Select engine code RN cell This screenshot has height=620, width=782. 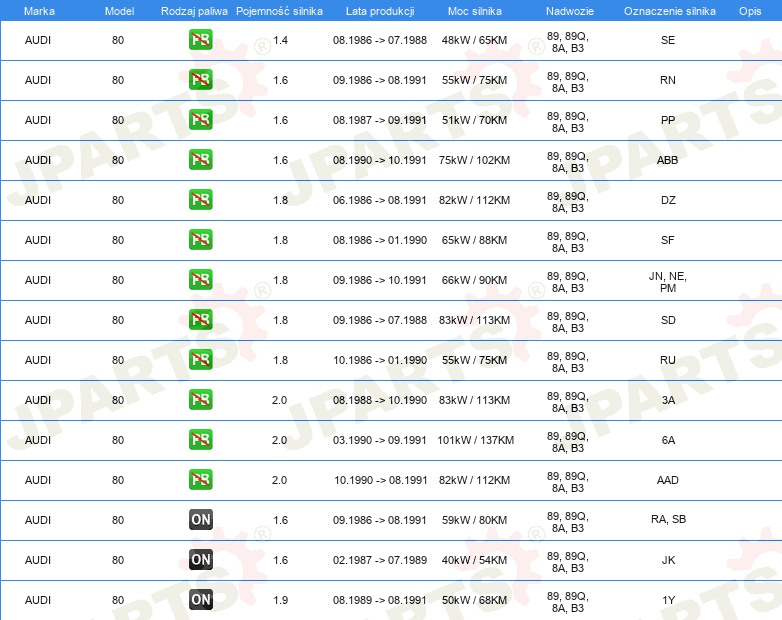coord(668,80)
